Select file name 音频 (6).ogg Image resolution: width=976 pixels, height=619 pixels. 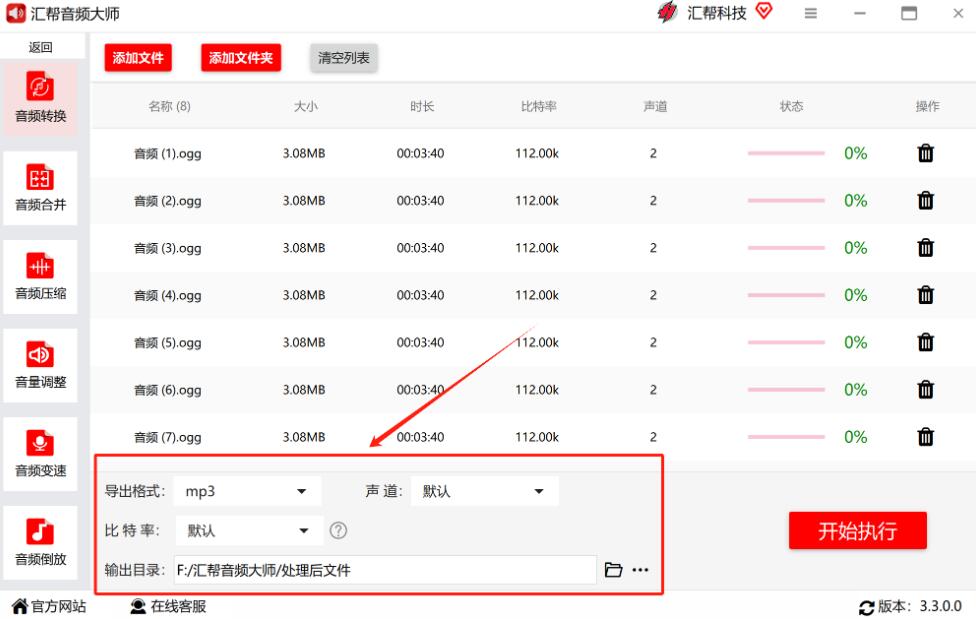168,390
